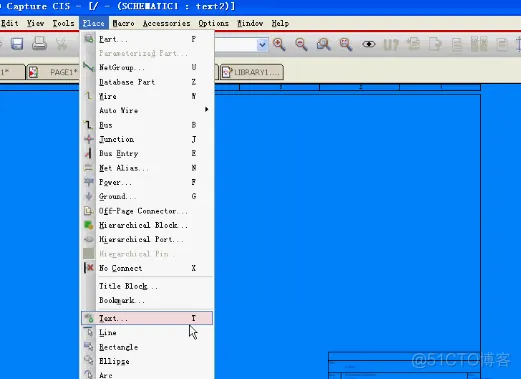Expand the Auto Wire submenu
Viewport: 521px width, 379px height.
(147, 110)
